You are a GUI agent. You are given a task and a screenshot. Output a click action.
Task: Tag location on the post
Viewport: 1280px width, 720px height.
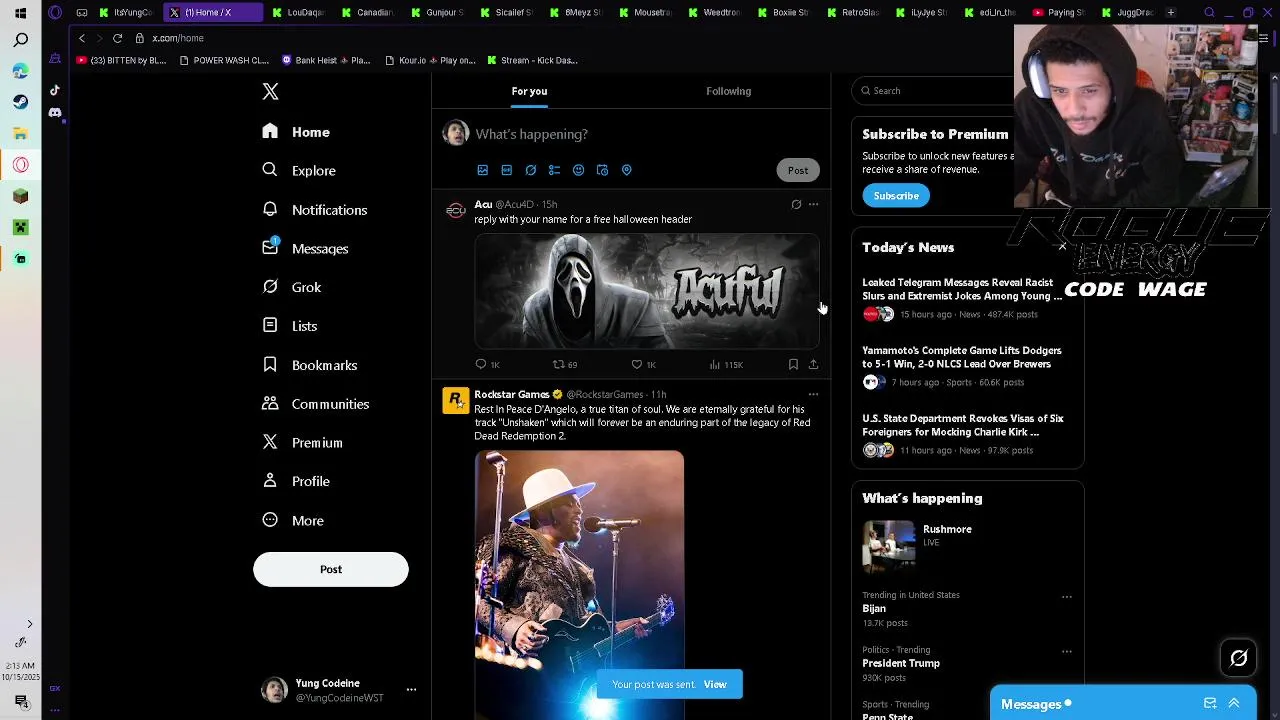click(627, 170)
